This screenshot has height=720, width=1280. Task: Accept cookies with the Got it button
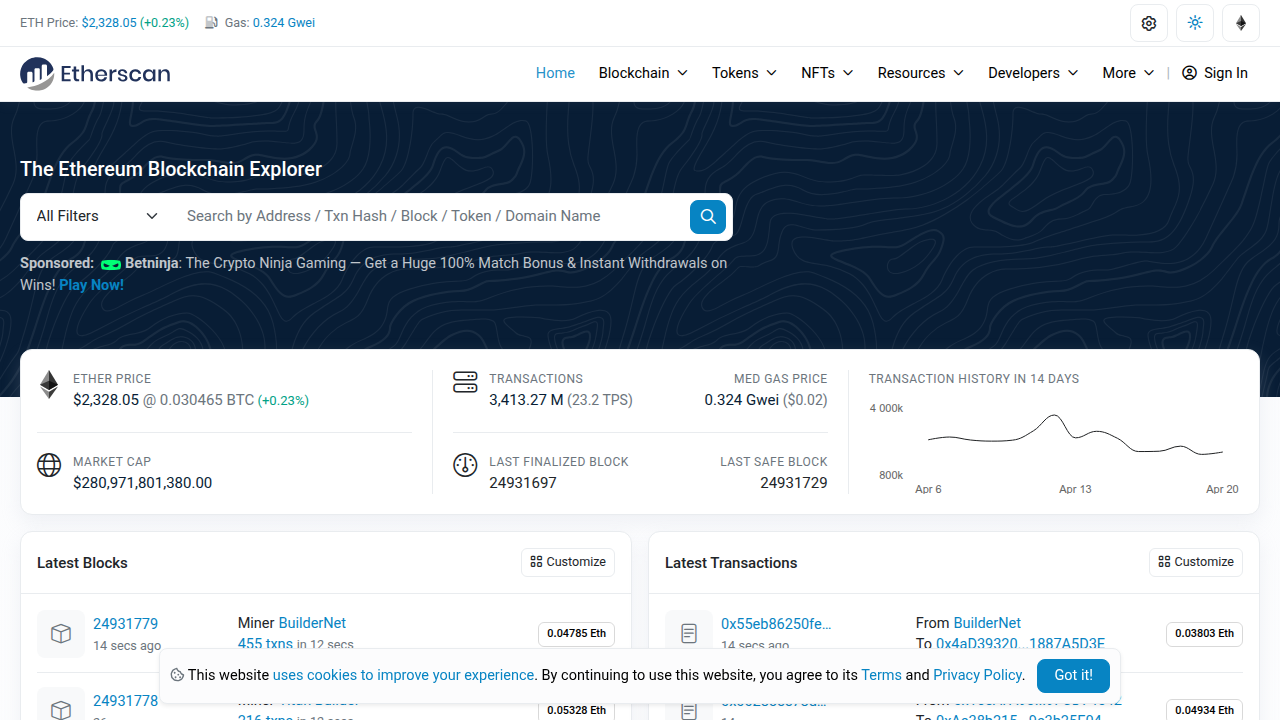pos(1073,676)
